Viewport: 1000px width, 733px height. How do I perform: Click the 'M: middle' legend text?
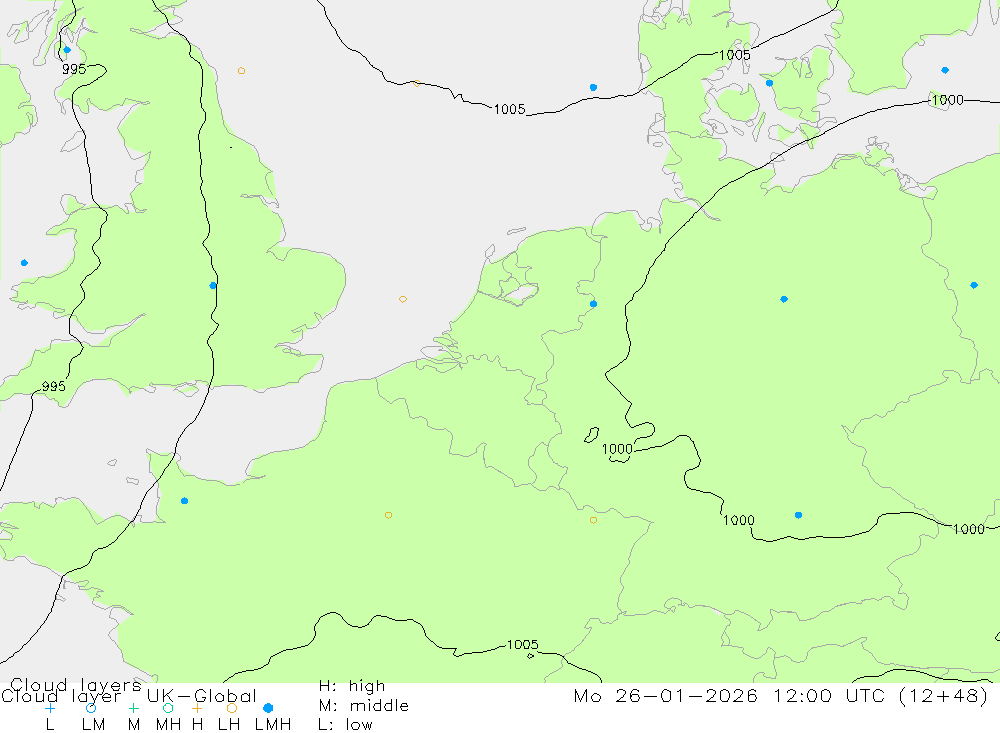coord(364,706)
